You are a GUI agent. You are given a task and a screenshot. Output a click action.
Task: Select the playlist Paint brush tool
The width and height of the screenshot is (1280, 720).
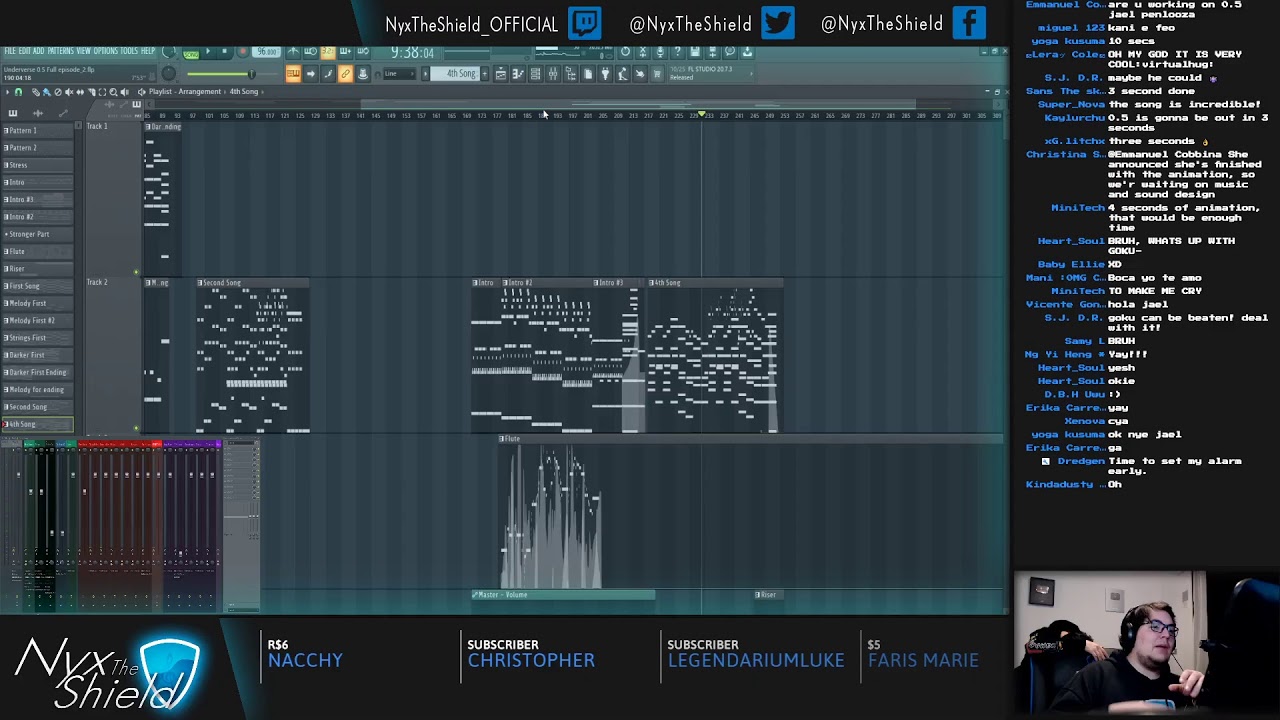pyautogui.click(x=47, y=92)
